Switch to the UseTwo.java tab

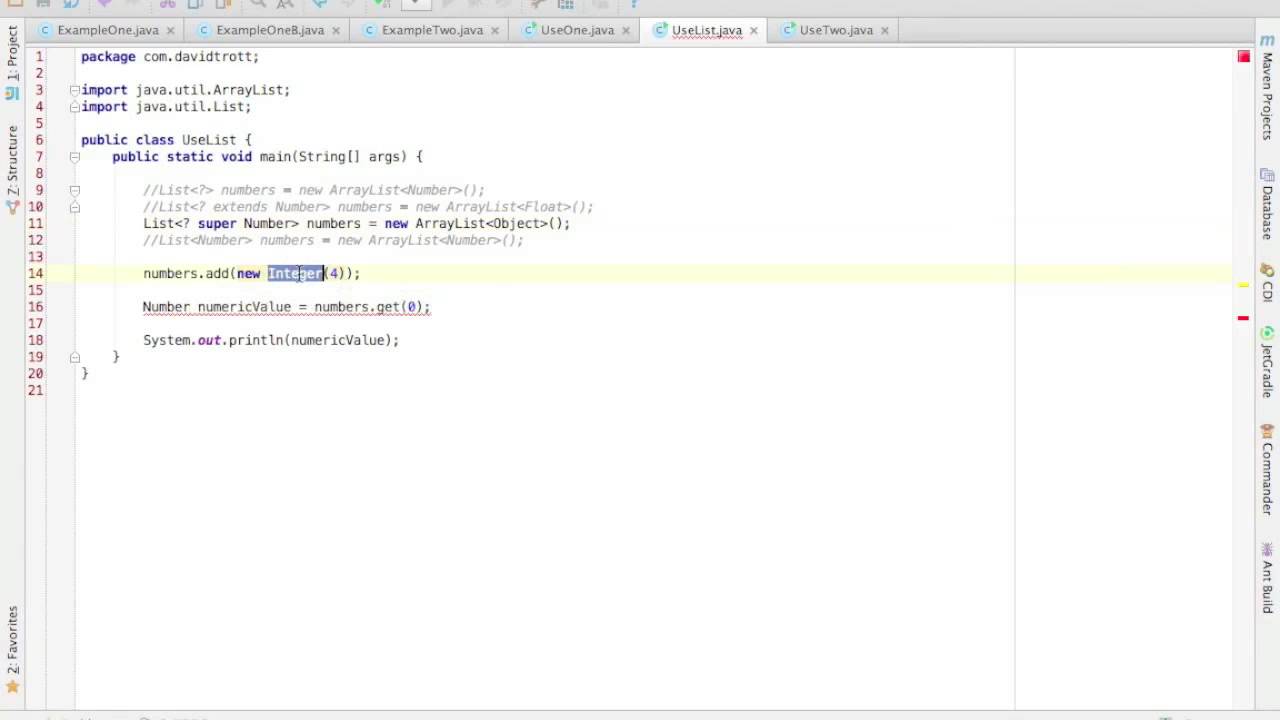[836, 30]
